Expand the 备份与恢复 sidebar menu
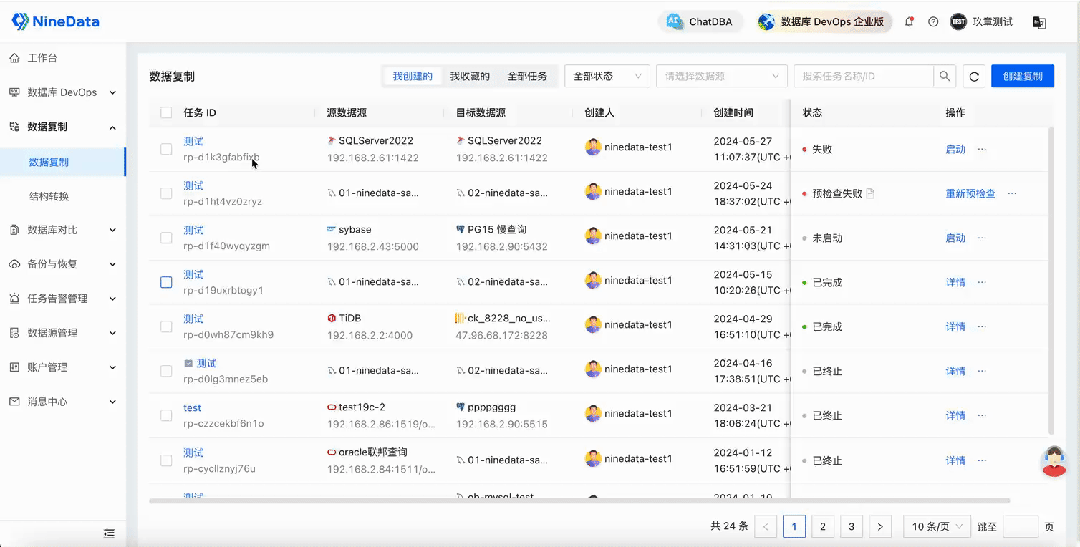The width and height of the screenshot is (1080, 547). point(62,265)
